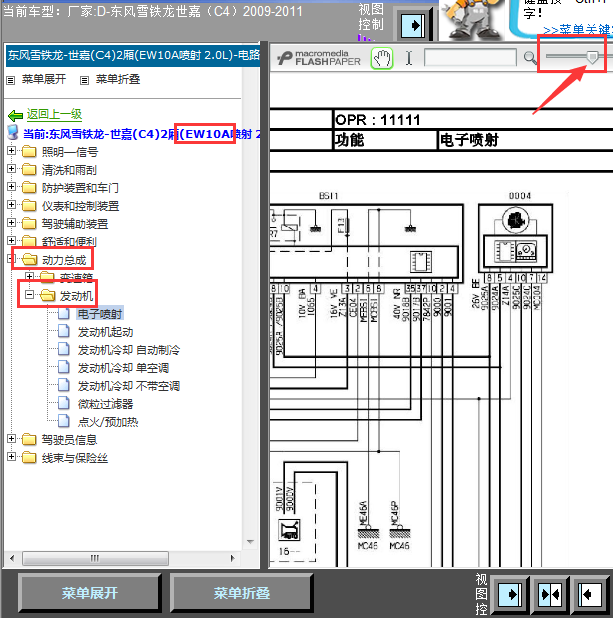The width and height of the screenshot is (613, 618).
Task: Click the 菜单折叠 list icon at top
Action: 84,80
